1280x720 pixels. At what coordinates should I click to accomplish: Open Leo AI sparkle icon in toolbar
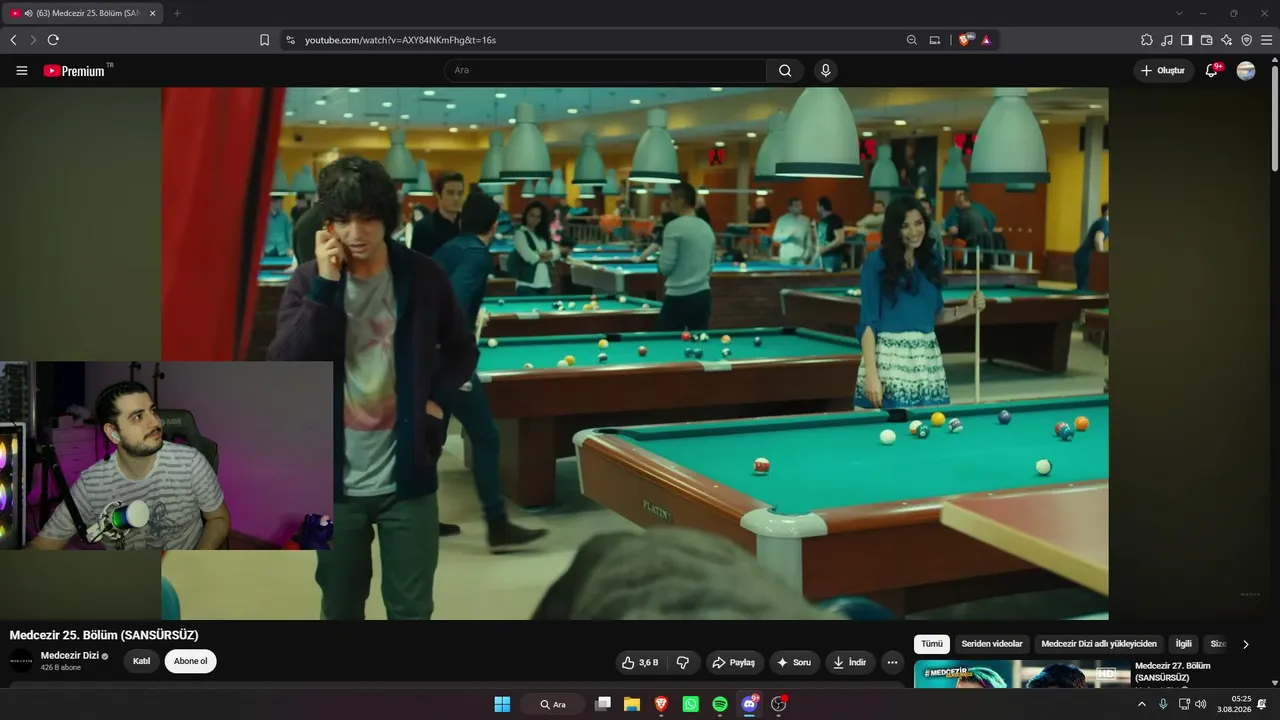pos(1226,40)
